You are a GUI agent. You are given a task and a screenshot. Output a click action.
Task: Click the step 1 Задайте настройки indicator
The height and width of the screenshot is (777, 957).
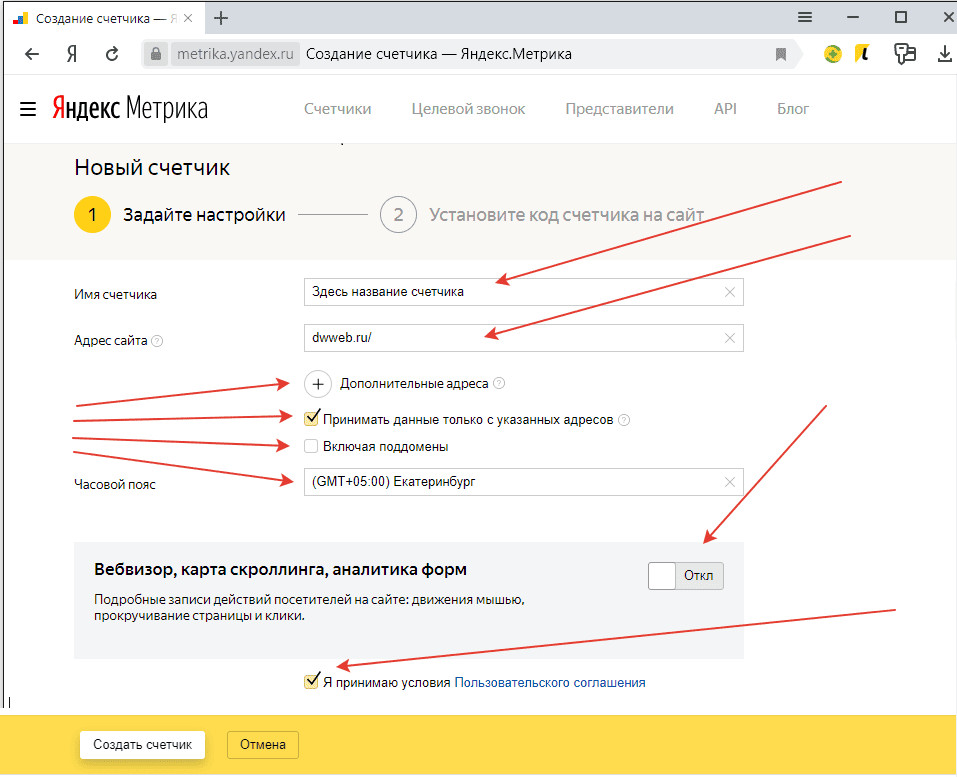(180, 215)
